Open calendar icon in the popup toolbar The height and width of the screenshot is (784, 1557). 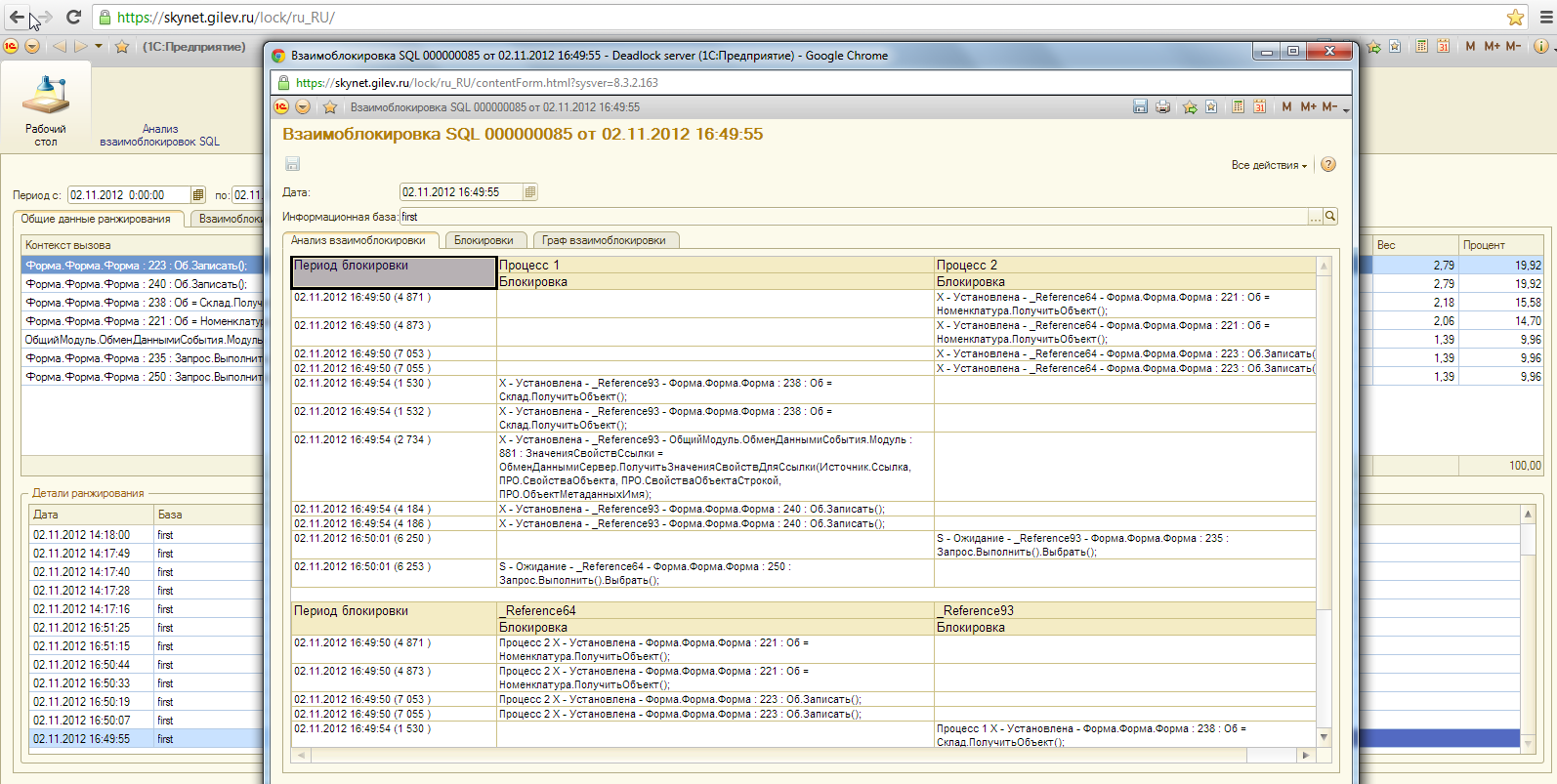pos(1260,106)
